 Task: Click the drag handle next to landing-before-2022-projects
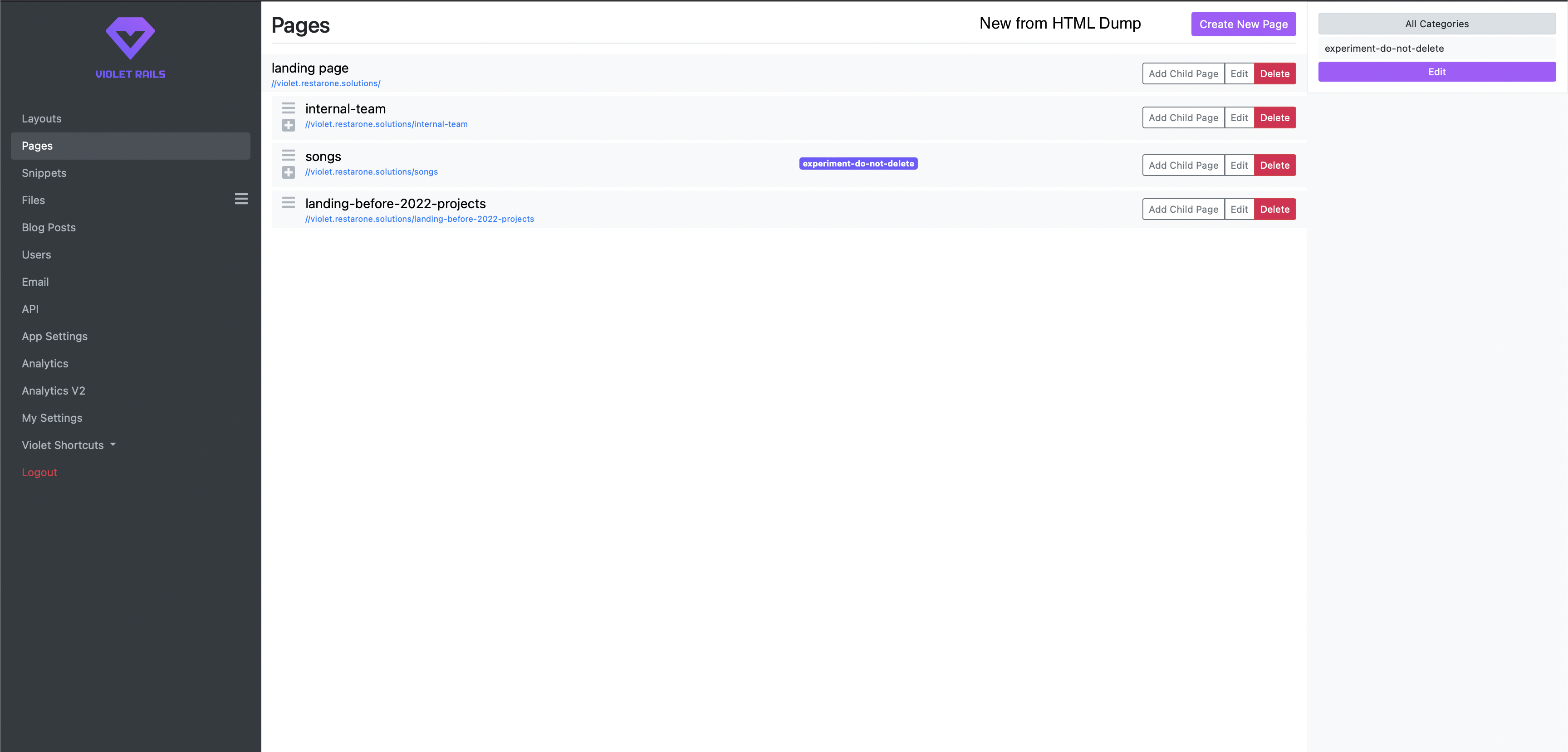(x=289, y=203)
